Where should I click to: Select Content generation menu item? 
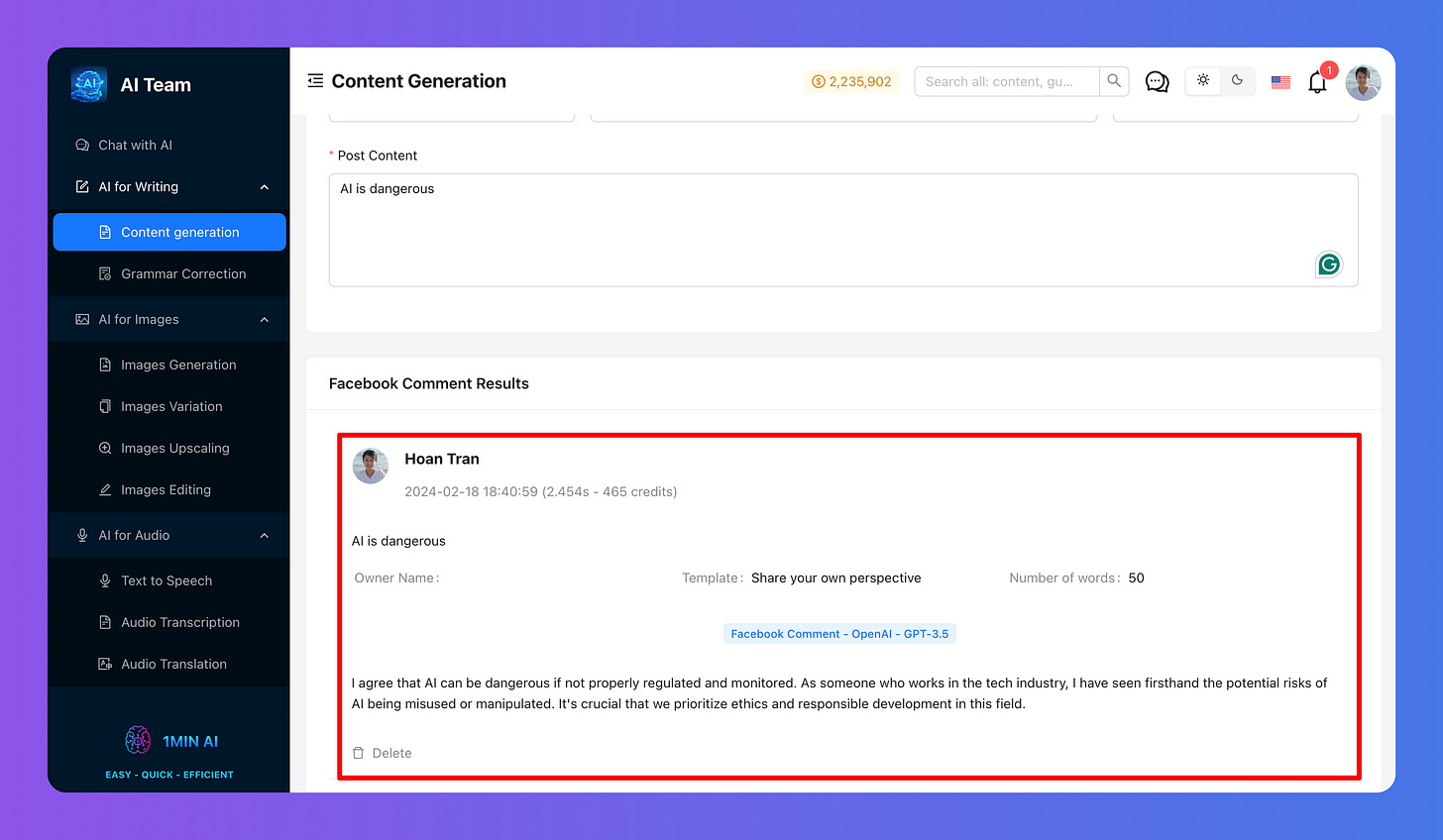[169, 232]
